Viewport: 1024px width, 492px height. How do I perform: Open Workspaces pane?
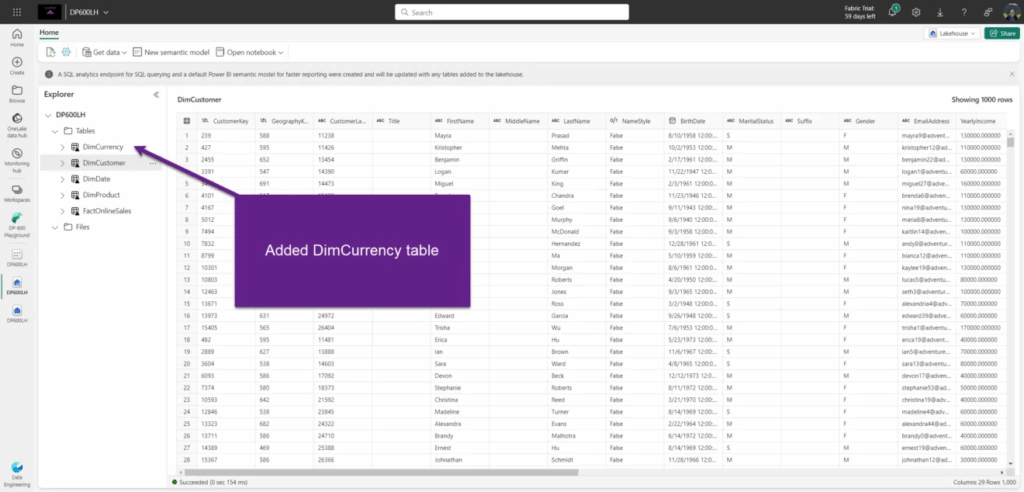pyautogui.click(x=17, y=193)
